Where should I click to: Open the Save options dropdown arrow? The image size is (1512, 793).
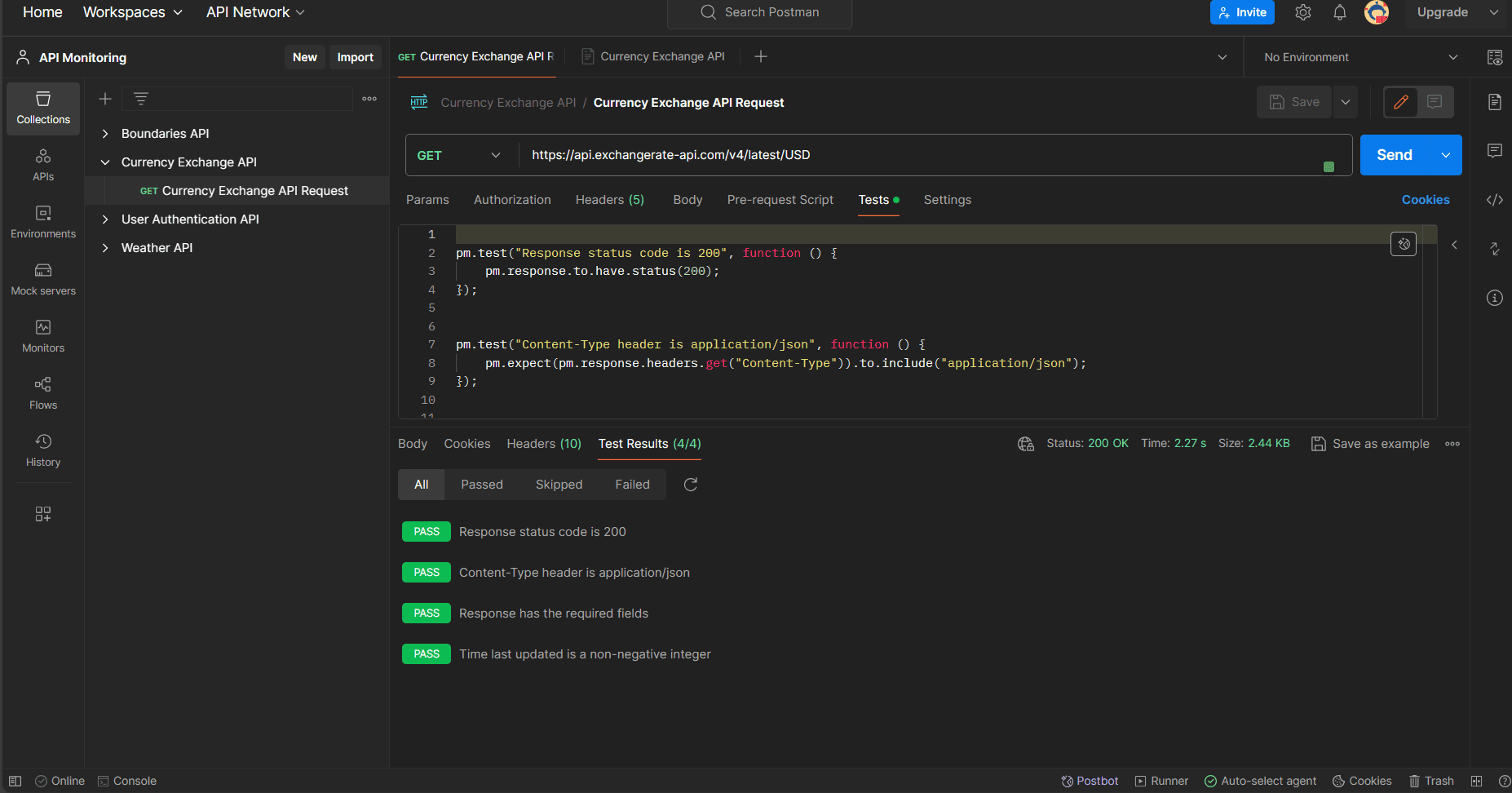1346,102
